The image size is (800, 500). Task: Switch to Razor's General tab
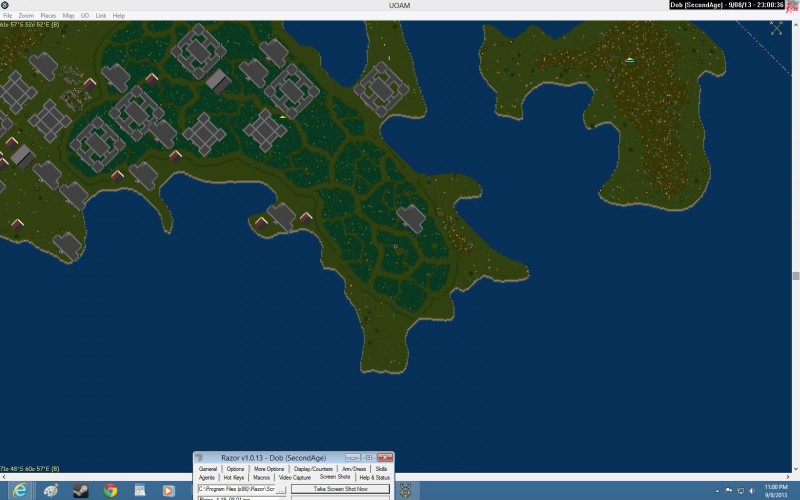(208, 468)
